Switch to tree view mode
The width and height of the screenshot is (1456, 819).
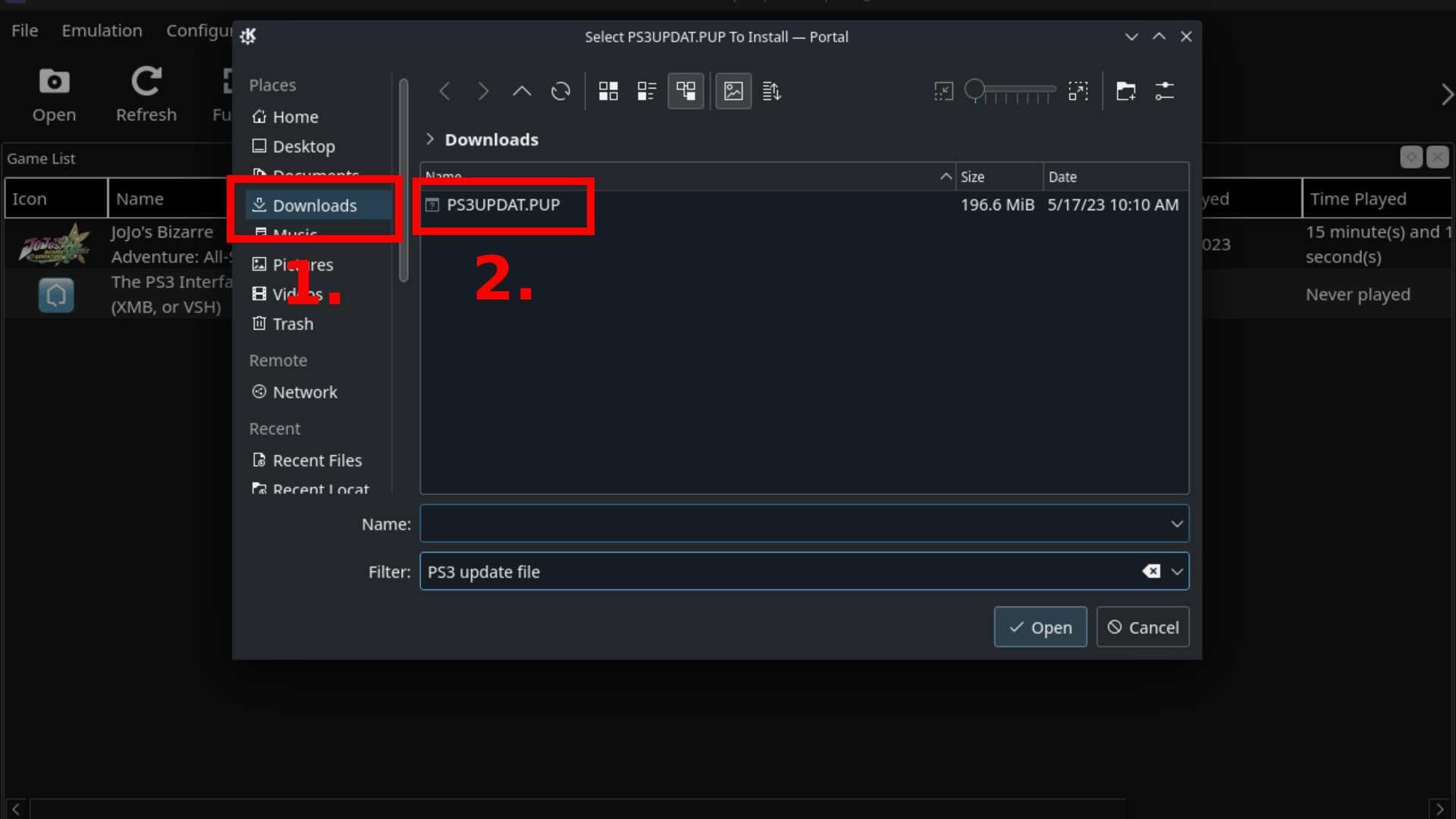(686, 90)
